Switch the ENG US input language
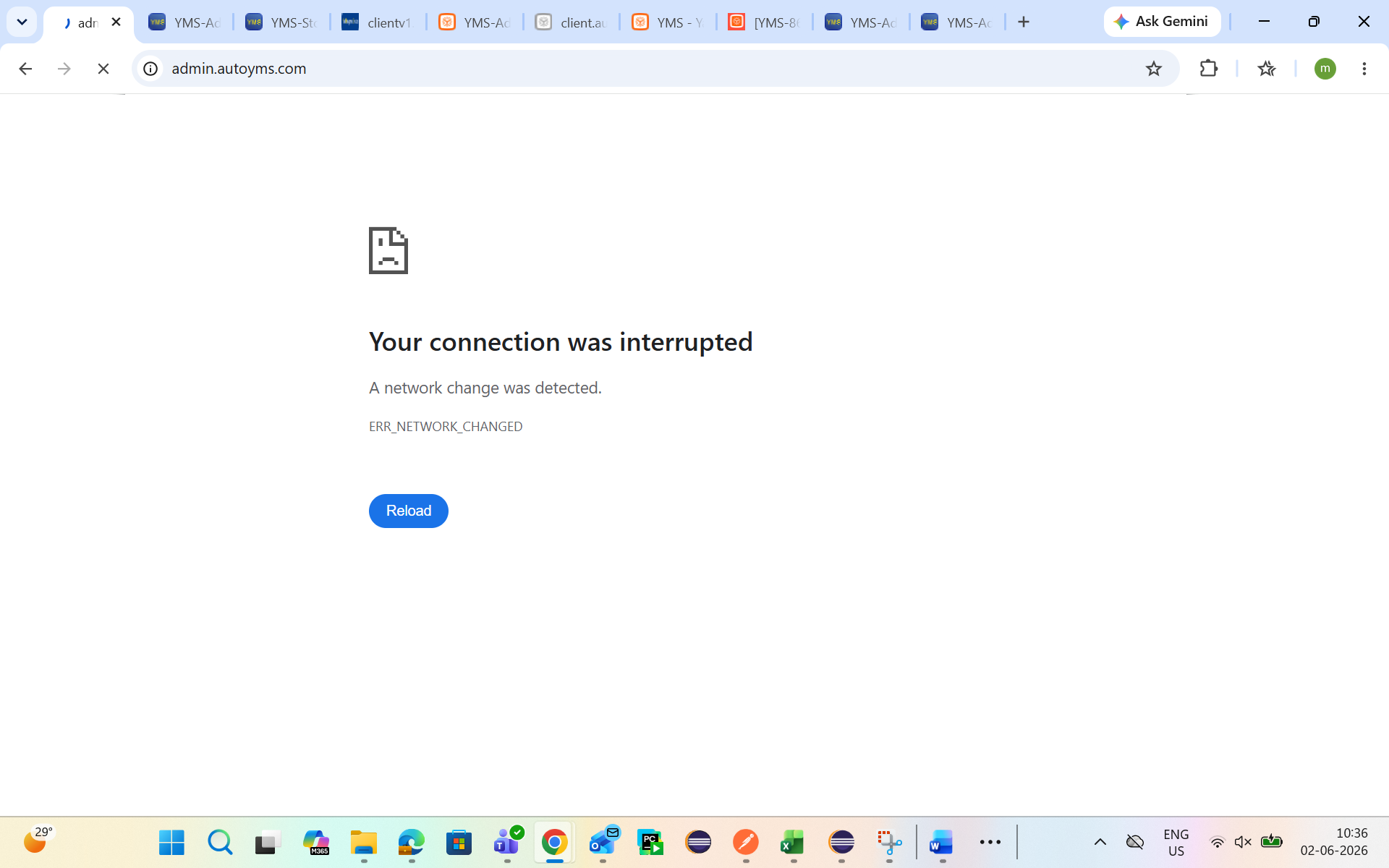1389x868 pixels. (x=1176, y=843)
